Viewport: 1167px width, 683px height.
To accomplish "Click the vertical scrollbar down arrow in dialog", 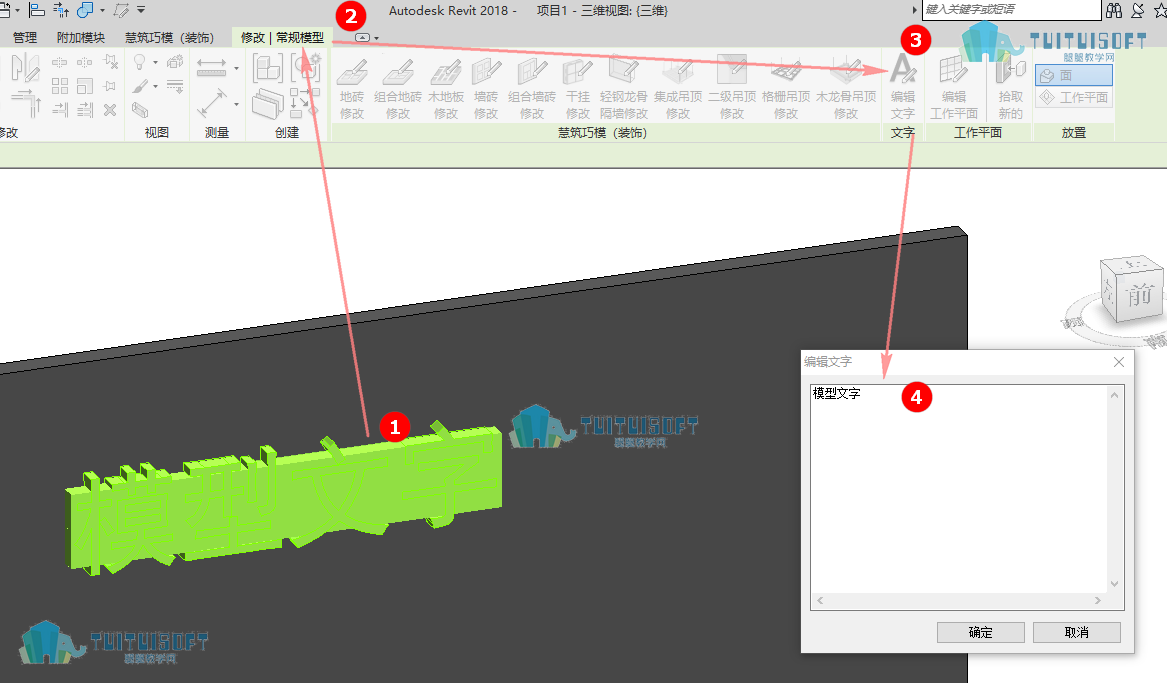I will [1115, 584].
